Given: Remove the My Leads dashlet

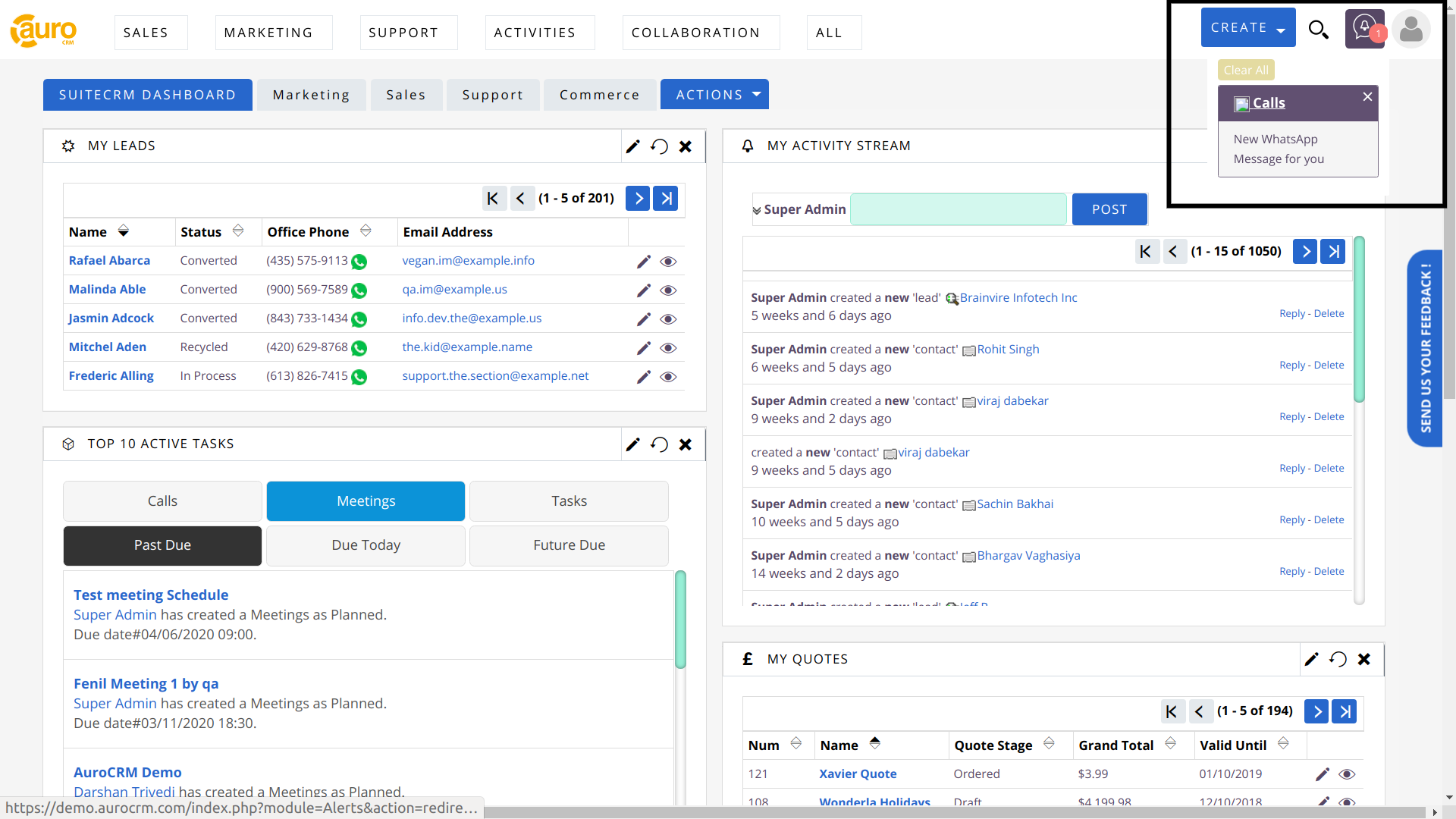Looking at the screenshot, I should tap(686, 146).
